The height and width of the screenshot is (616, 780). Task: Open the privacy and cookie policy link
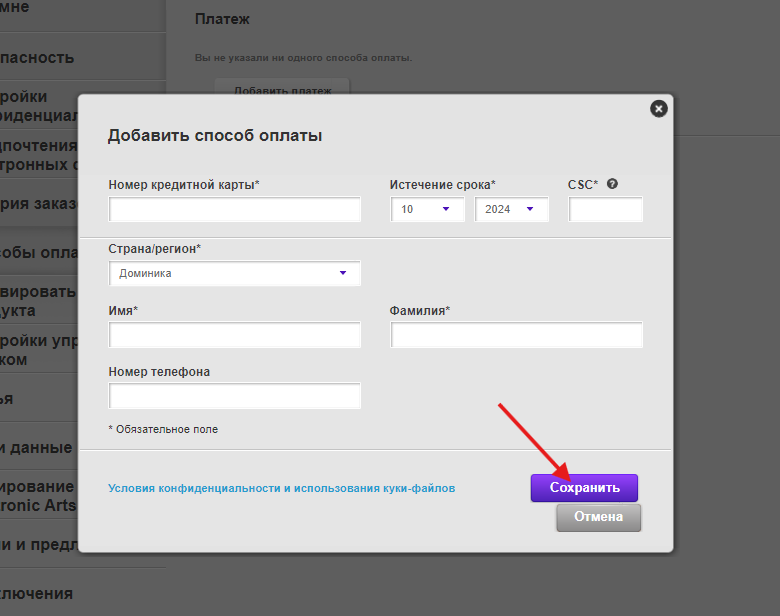point(281,488)
